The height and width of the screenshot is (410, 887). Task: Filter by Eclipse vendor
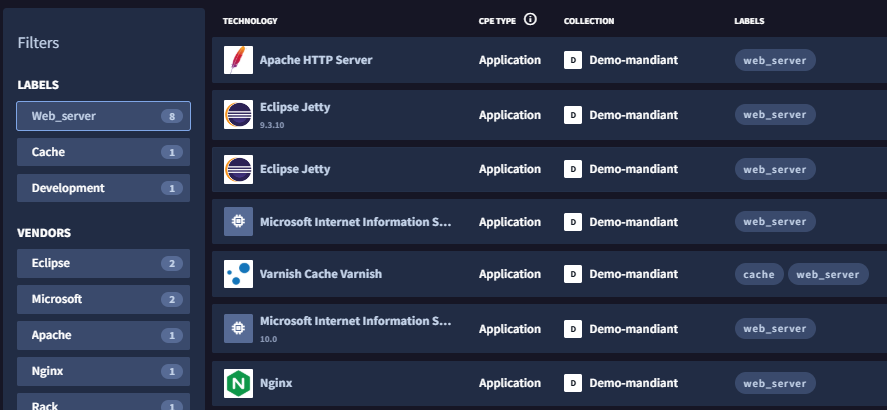(x=103, y=263)
